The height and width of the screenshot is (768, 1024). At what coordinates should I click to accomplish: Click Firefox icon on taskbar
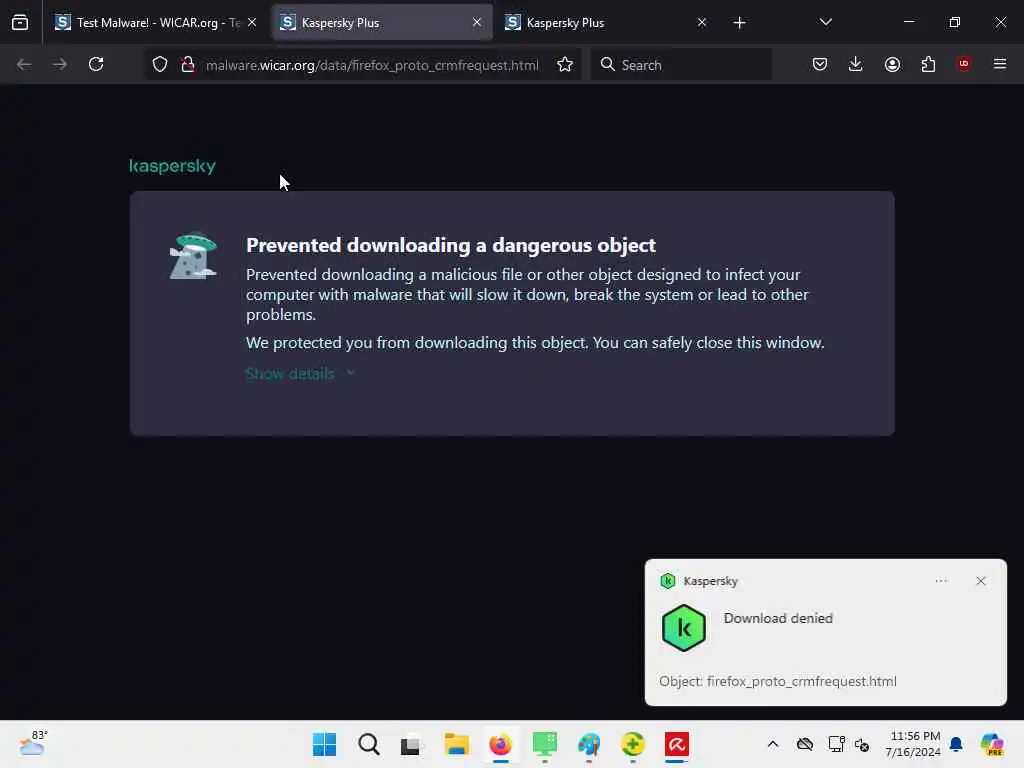(x=500, y=744)
